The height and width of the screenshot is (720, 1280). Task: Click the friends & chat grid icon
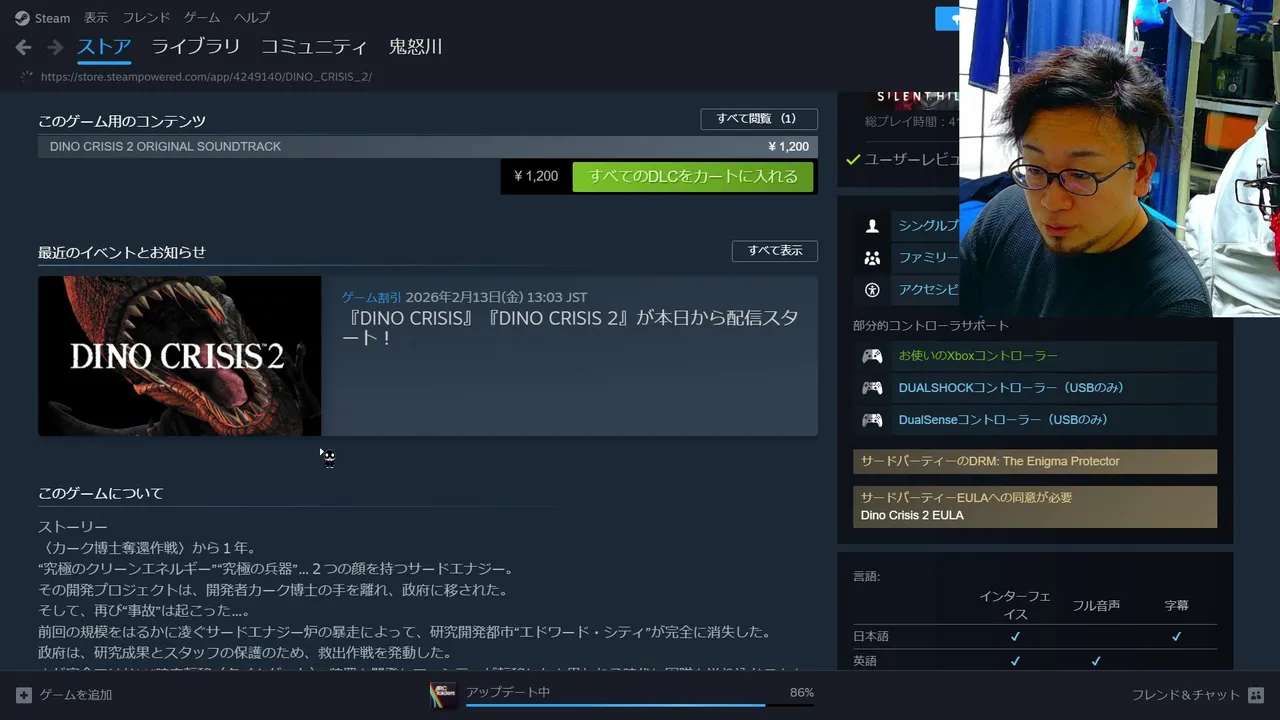click(1256, 695)
